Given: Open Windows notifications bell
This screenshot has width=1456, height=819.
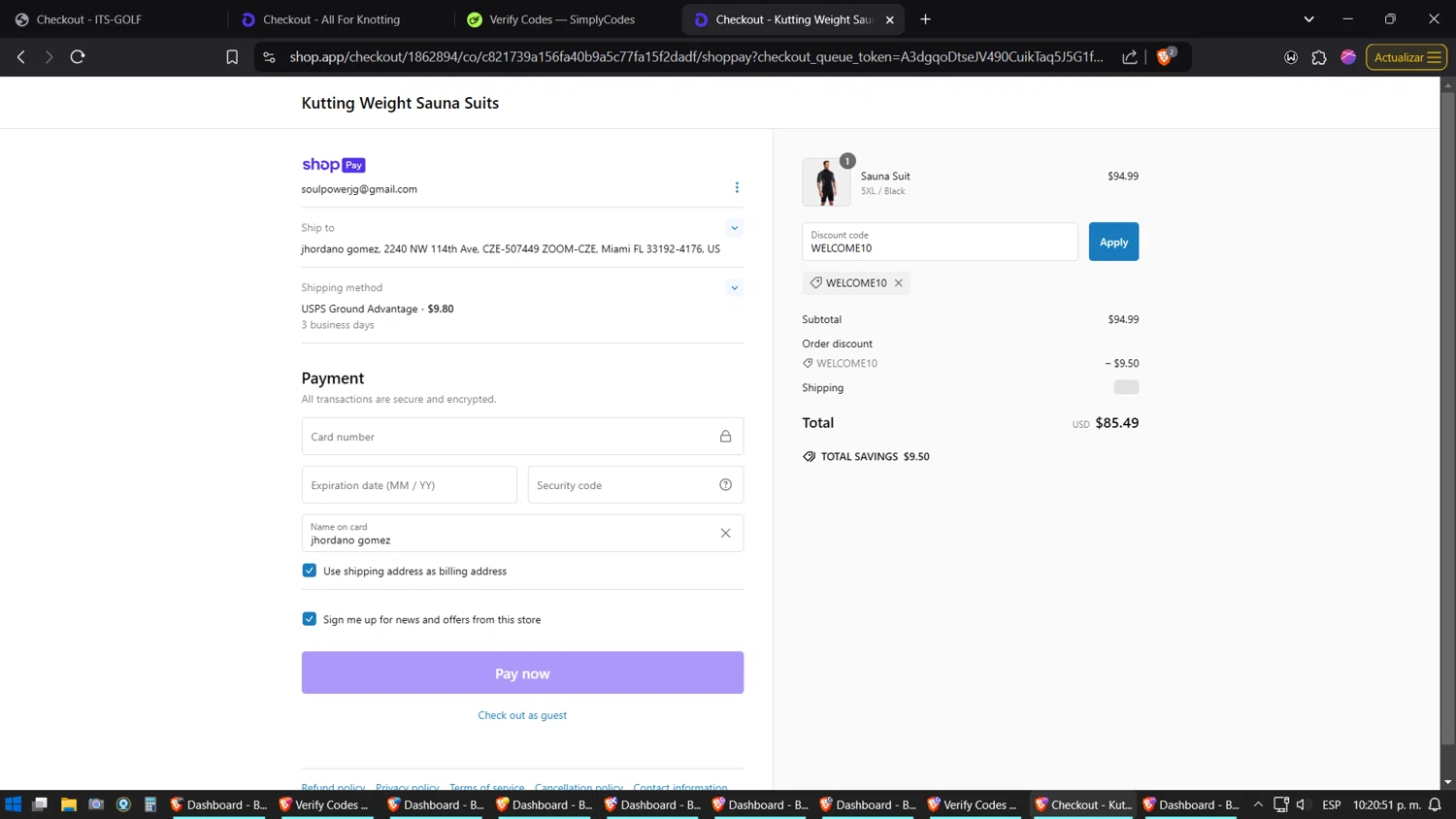Looking at the screenshot, I should [x=1435, y=804].
